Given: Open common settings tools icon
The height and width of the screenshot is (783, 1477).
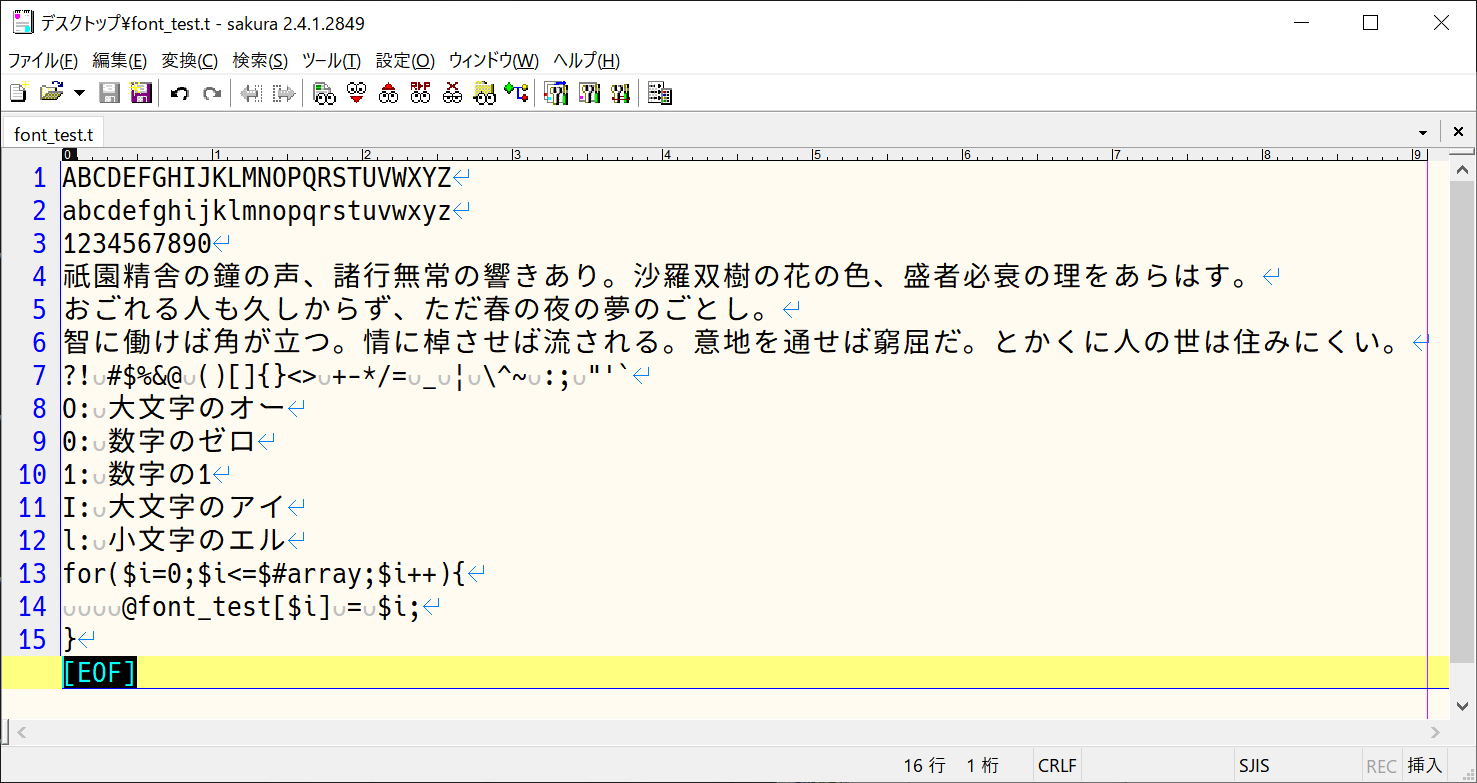Looking at the screenshot, I should (620, 94).
